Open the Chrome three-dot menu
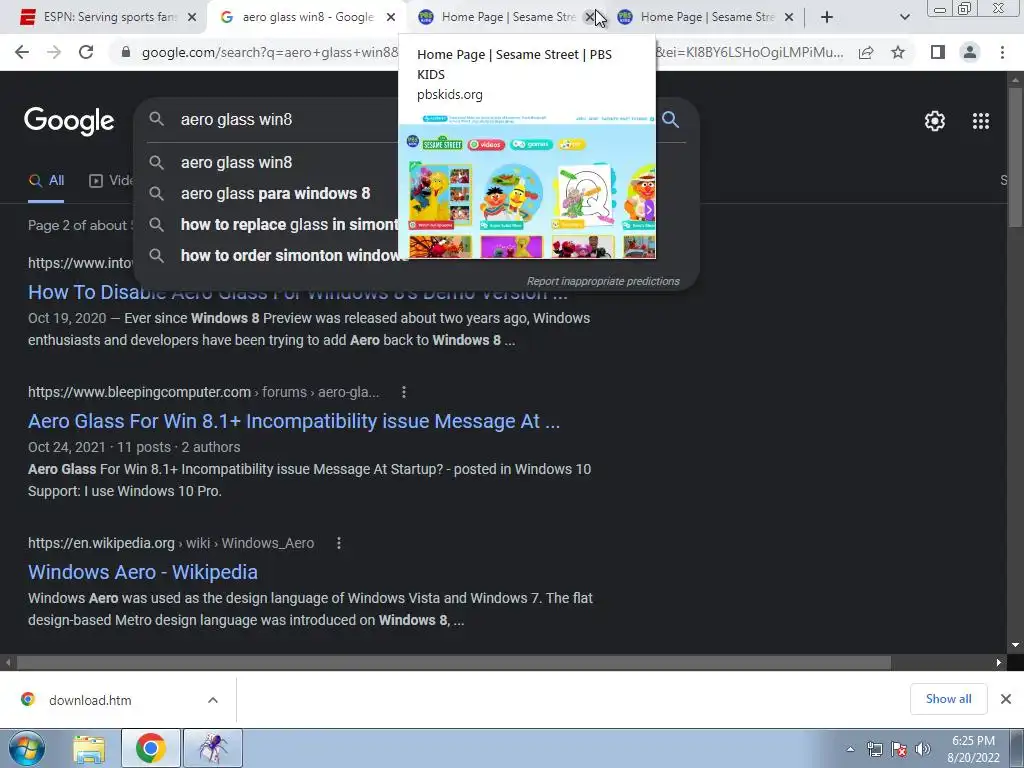Image resolution: width=1024 pixels, height=768 pixels. point(1002,52)
